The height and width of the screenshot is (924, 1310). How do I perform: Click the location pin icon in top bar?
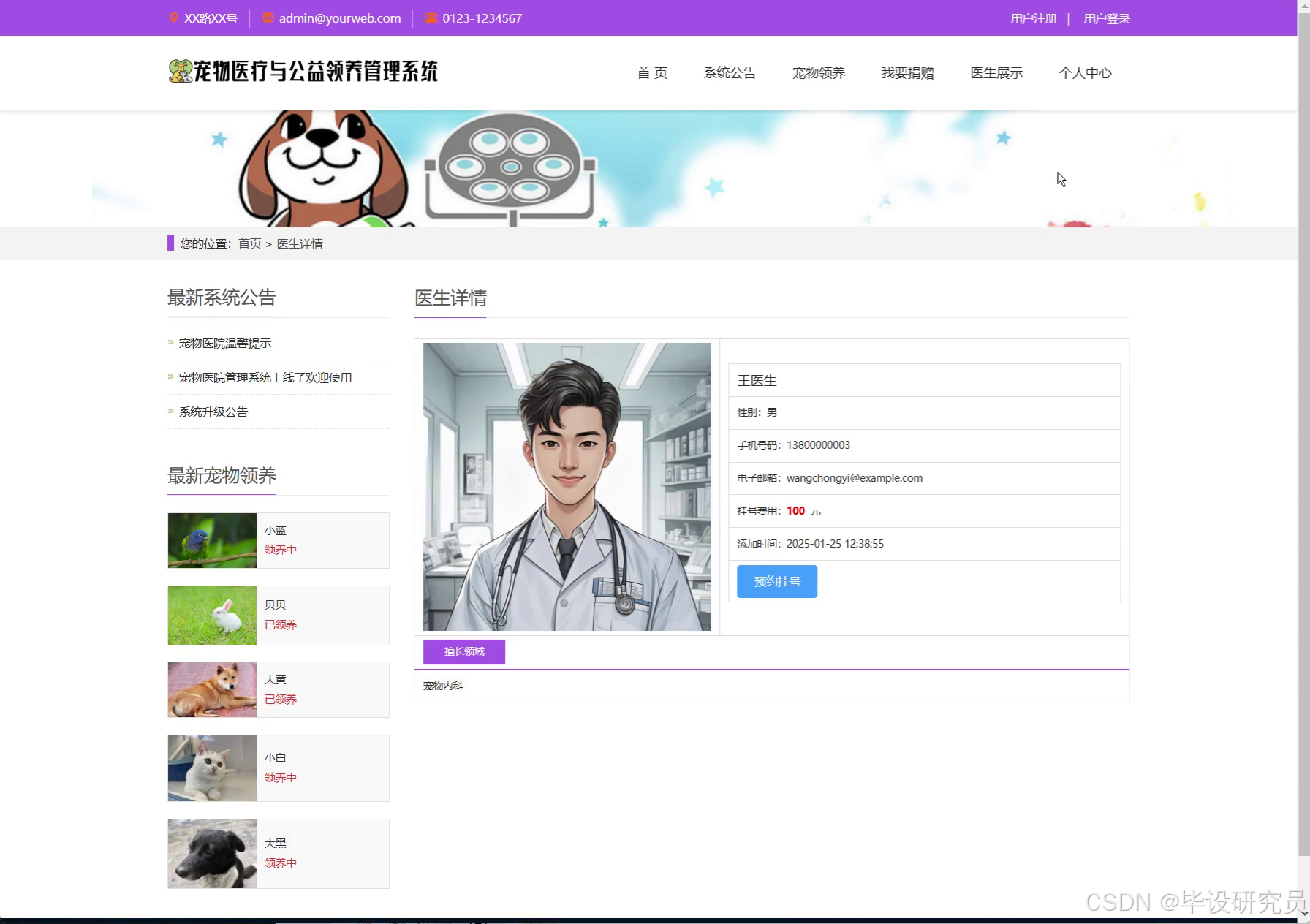[173, 18]
